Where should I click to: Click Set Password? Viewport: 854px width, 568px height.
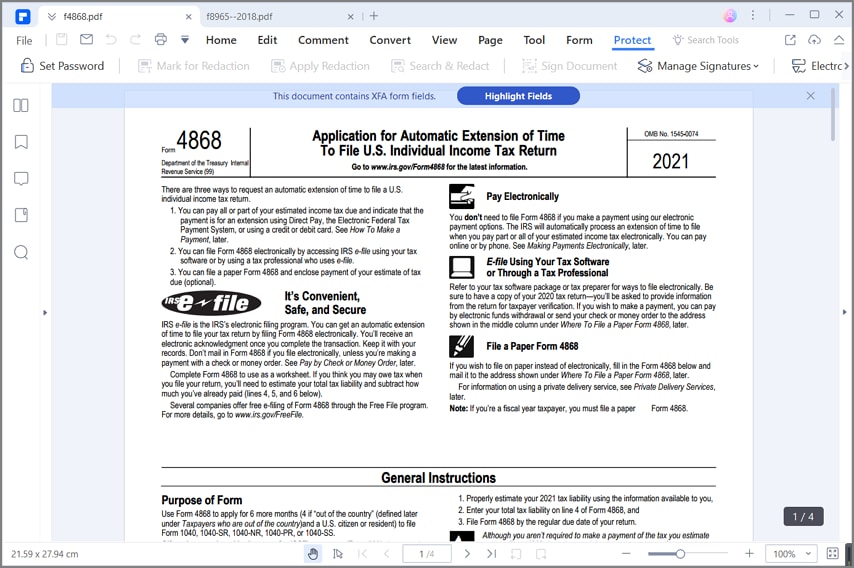[62, 66]
